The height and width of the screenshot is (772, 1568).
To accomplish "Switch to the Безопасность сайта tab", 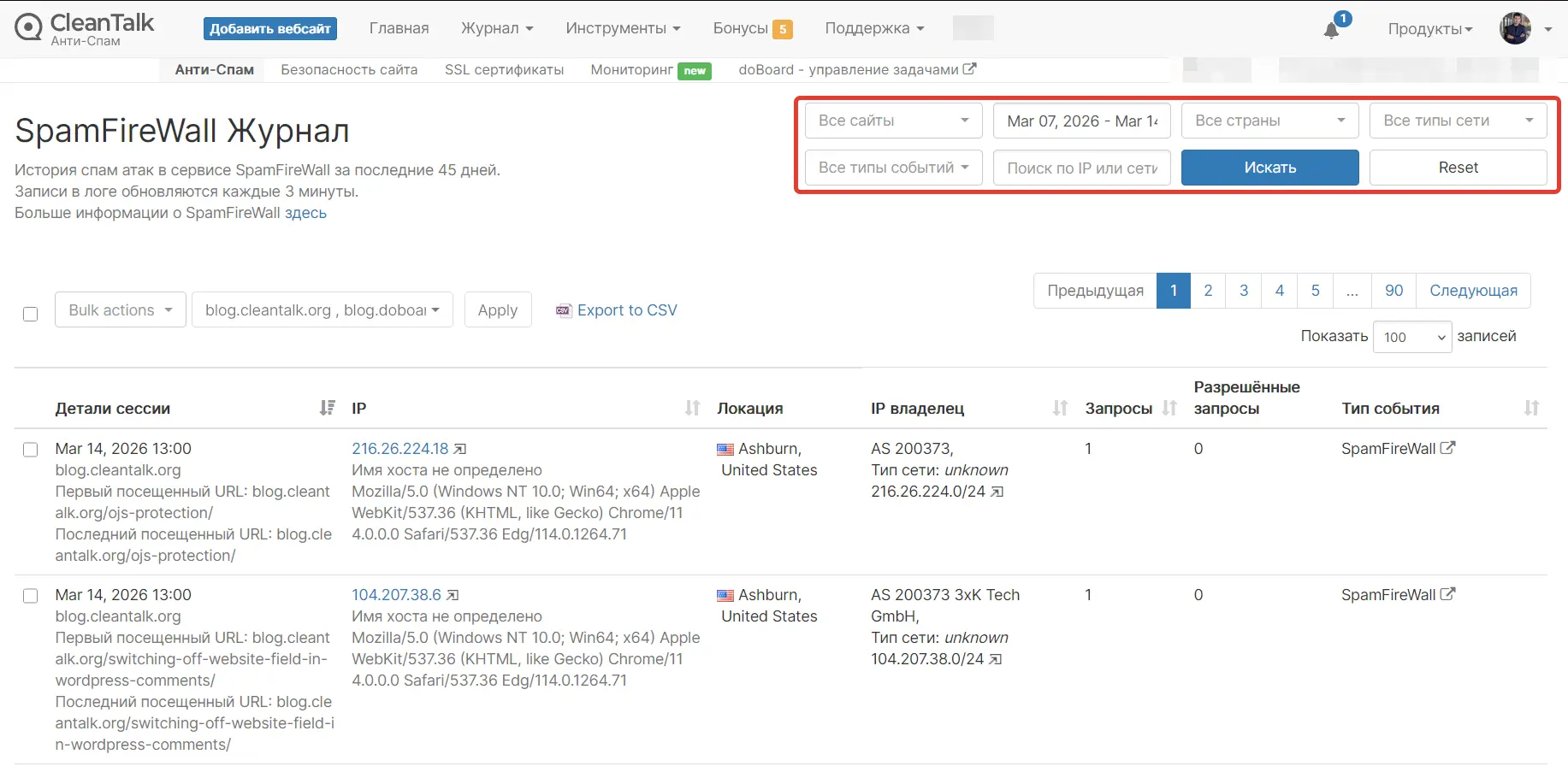I will click(349, 69).
